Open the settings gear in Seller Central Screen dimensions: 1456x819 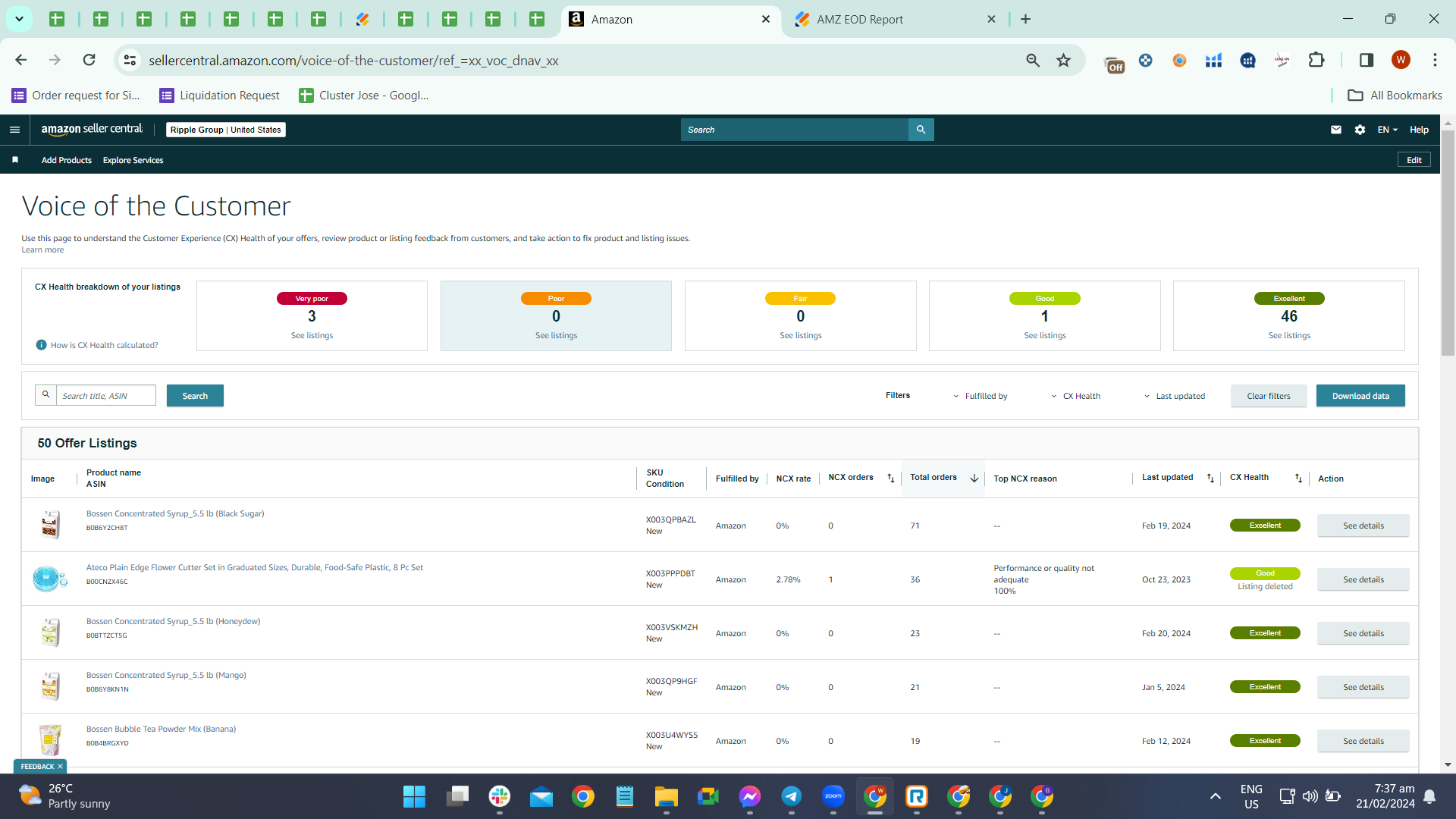[x=1360, y=130]
